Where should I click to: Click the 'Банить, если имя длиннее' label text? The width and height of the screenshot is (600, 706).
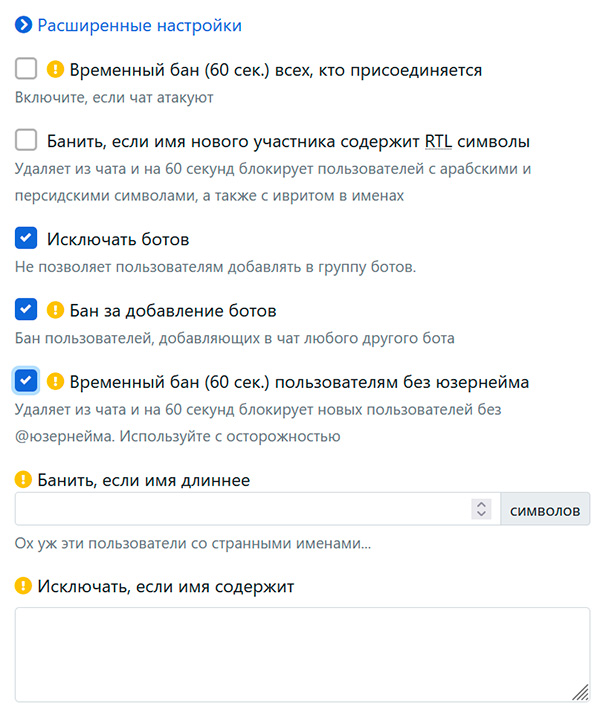click(x=143, y=480)
